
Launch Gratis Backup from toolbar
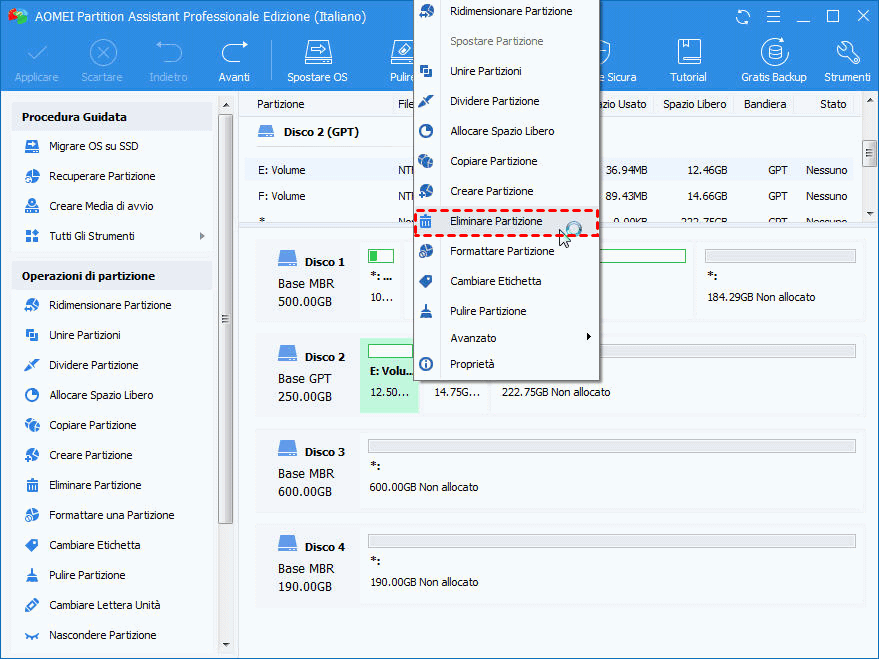tap(774, 62)
